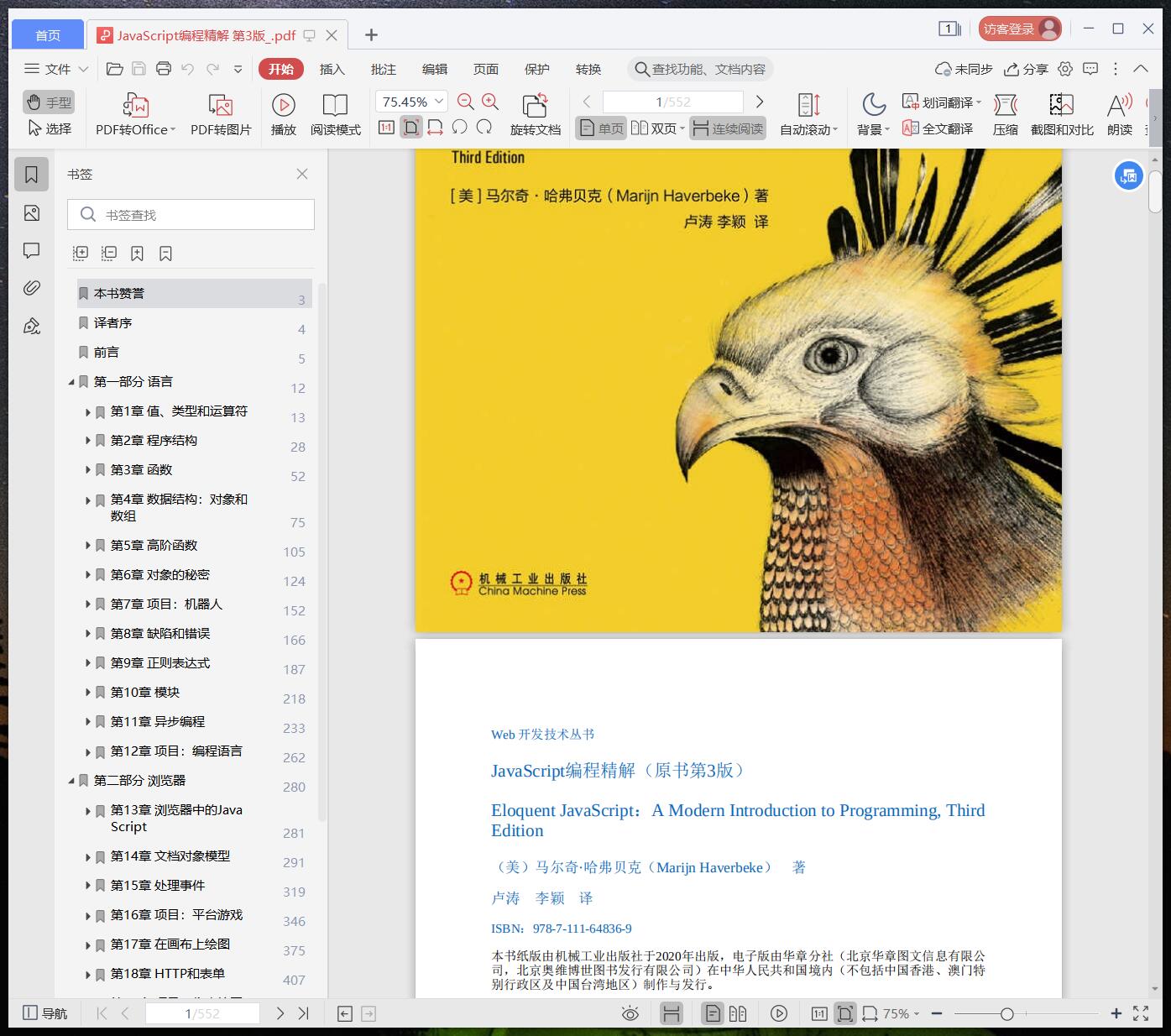Open the thumbnails panel in sidebar
The width and height of the screenshot is (1171, 1036).
pyautogui.click(x=32, y=213)
